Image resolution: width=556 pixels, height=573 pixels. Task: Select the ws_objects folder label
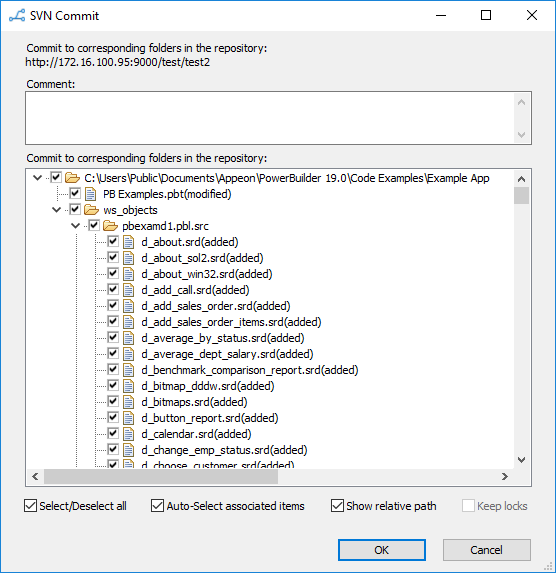coord(131,210)
